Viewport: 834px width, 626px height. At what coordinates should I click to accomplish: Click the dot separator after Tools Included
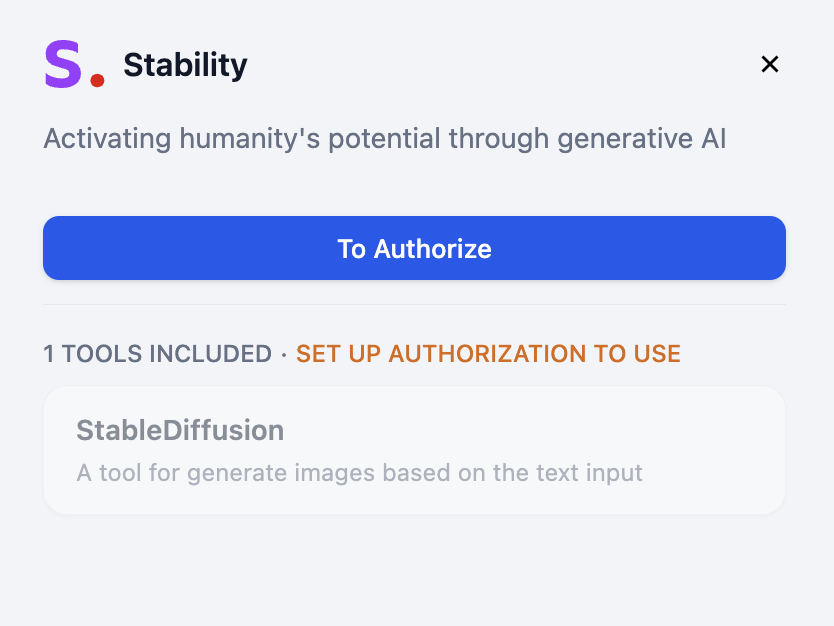[284, 354]
